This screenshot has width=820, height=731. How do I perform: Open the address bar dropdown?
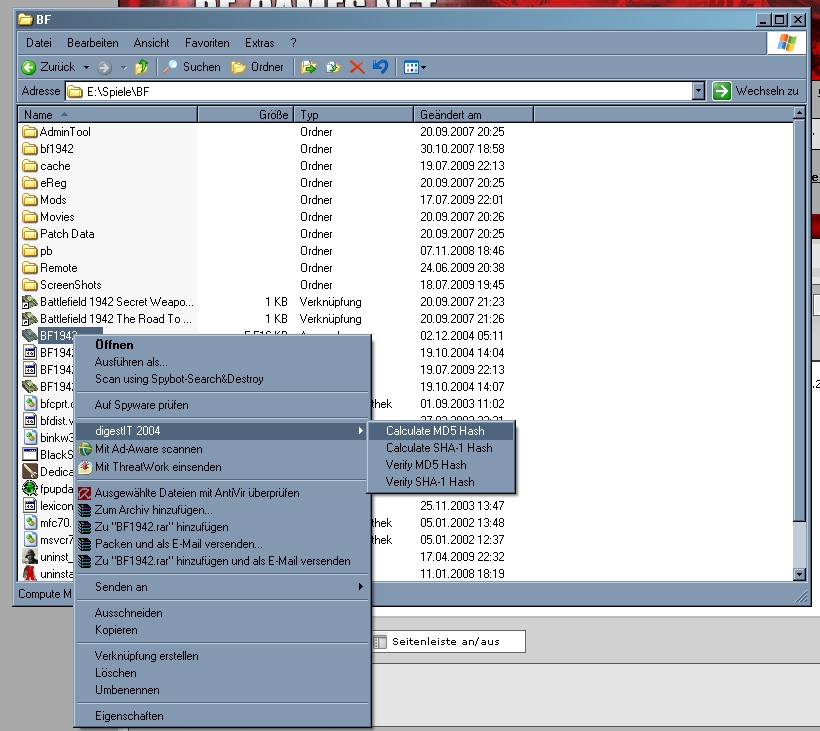pyautogui.click(x=698, y=91)
